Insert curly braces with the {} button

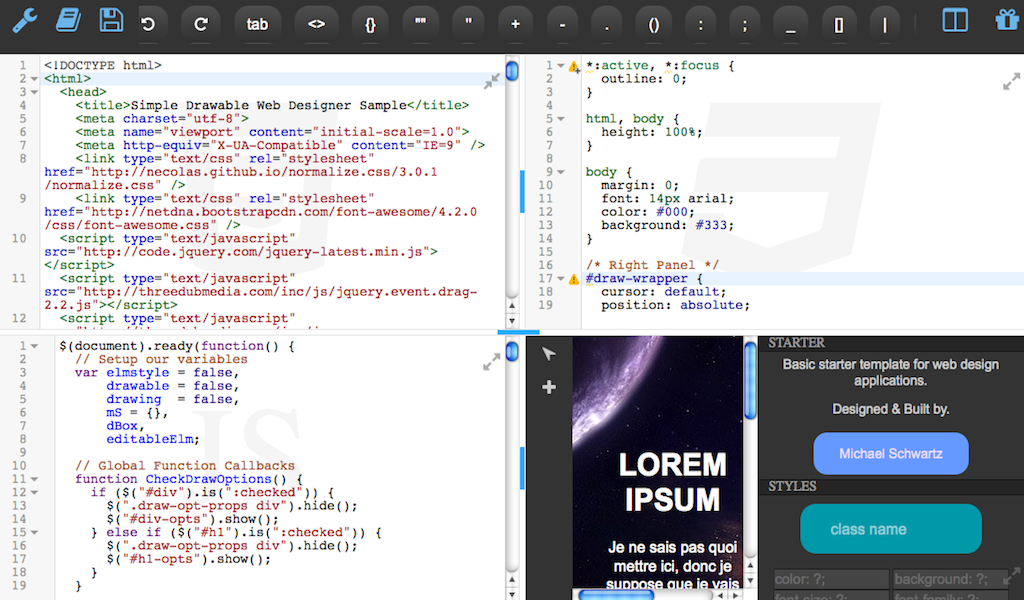coord(369,25)
